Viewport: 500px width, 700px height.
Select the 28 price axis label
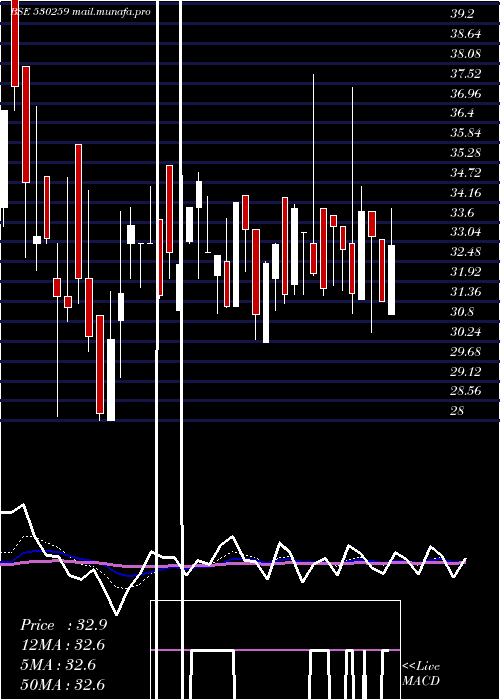point(458,411)
